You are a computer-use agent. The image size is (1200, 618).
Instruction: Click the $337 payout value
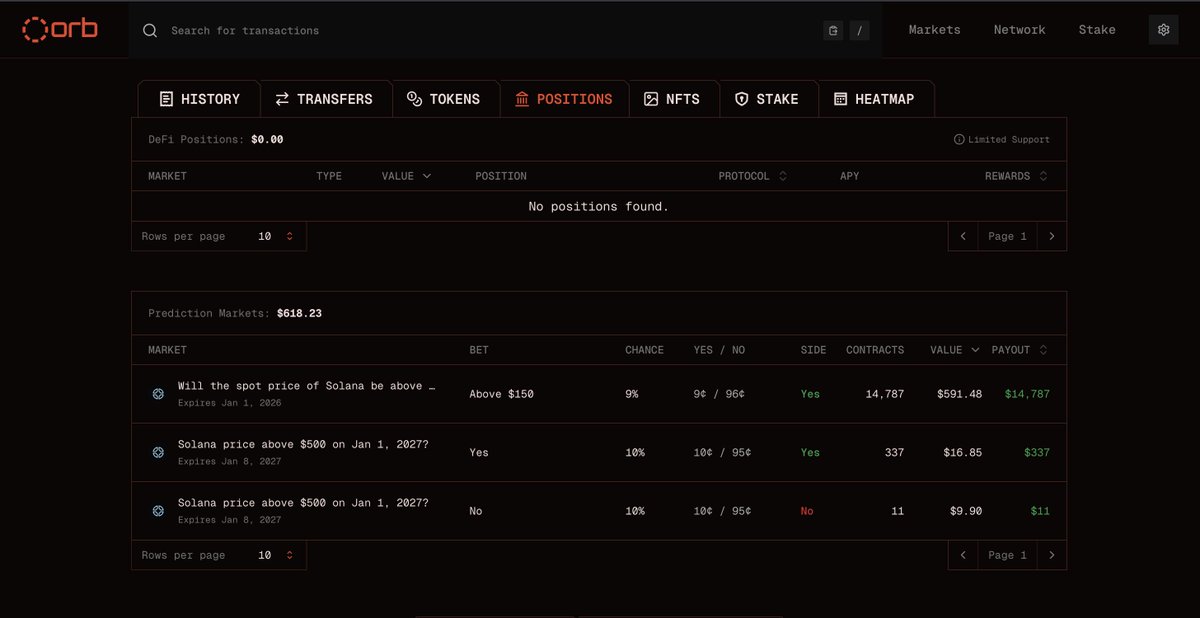click(1036, 452)
